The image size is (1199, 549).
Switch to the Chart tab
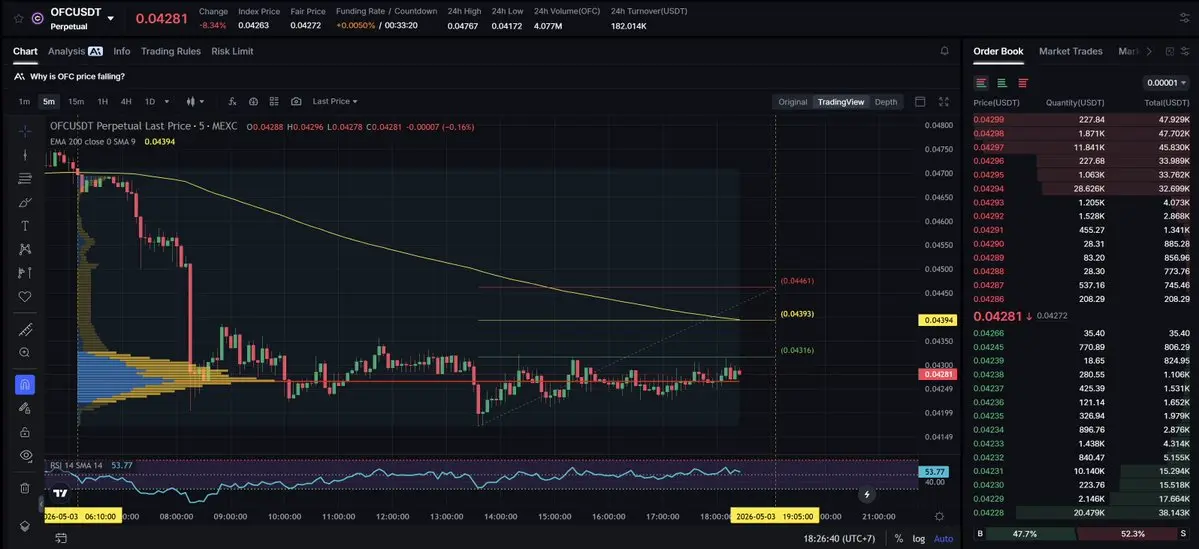[25, 51]
